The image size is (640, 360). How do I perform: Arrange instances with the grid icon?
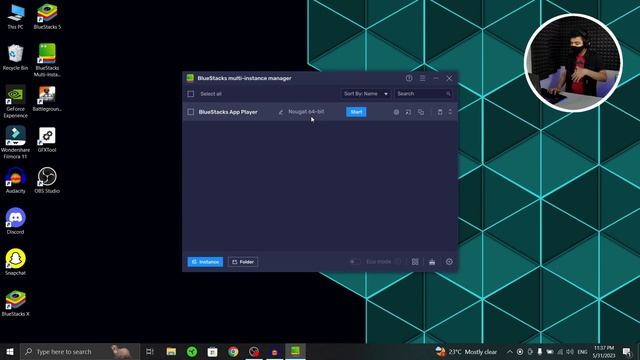tap(415, 262)
